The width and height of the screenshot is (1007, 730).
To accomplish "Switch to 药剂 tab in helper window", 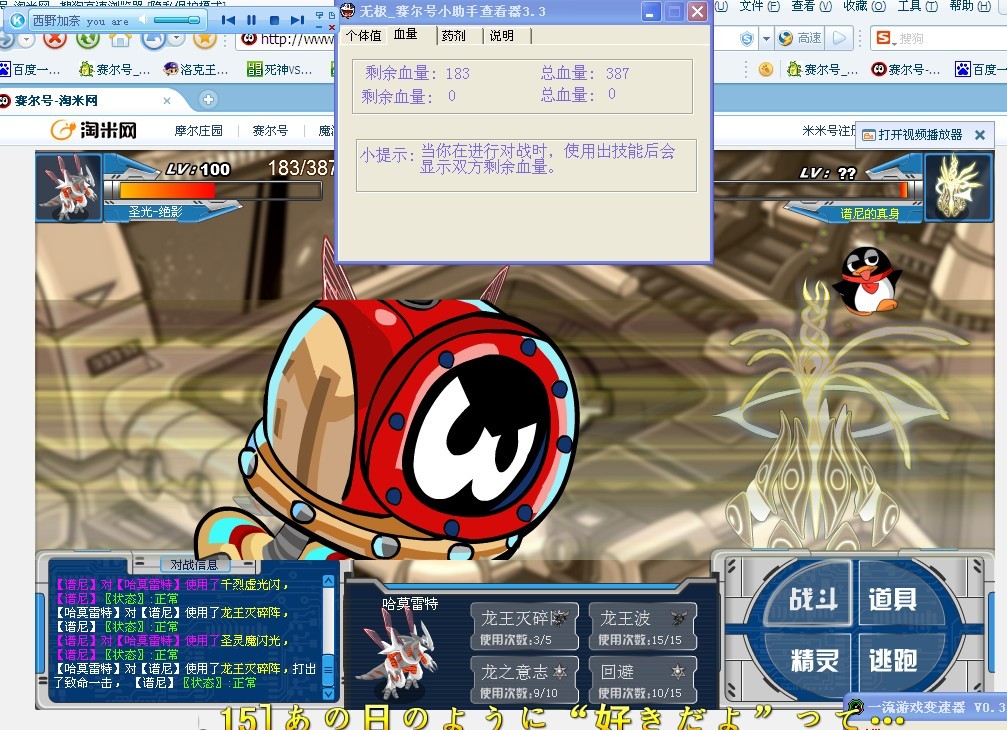I will pyautogui.click(x=453, y=36).
